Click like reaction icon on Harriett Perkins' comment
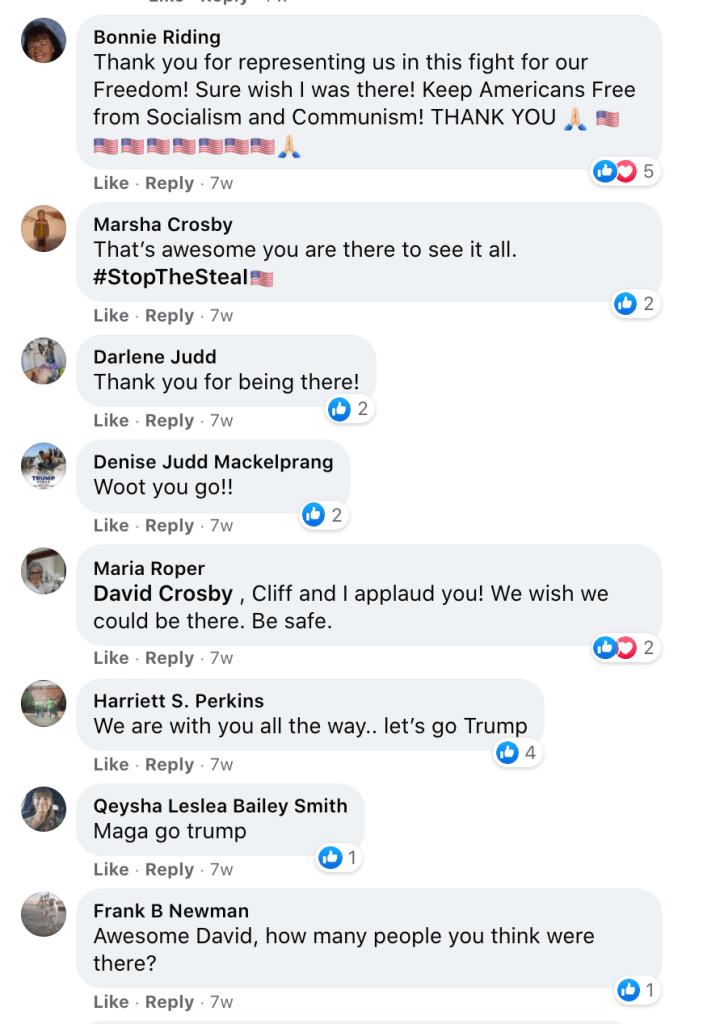 point(508,752)
